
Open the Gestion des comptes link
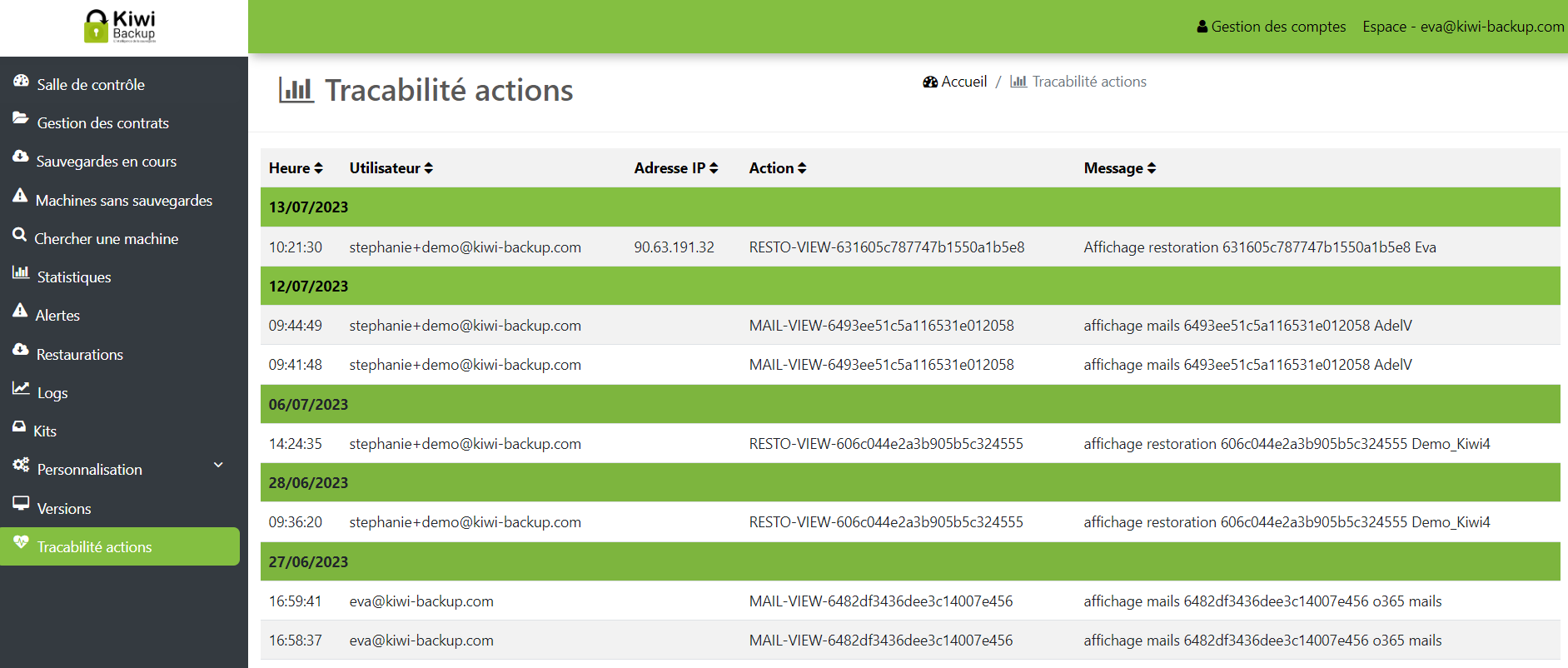(x=1272, y=27)
